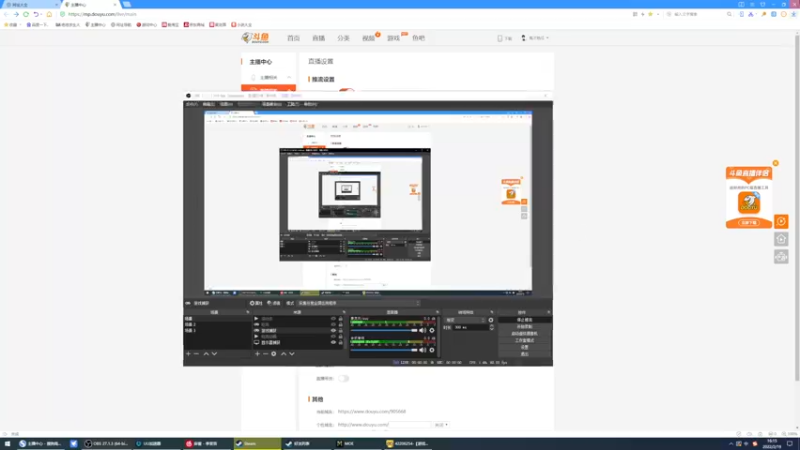Viewport: 800px width, 450px height.
Task: Open 直播 in Douyu navigation
Action: tap(318, 38)
